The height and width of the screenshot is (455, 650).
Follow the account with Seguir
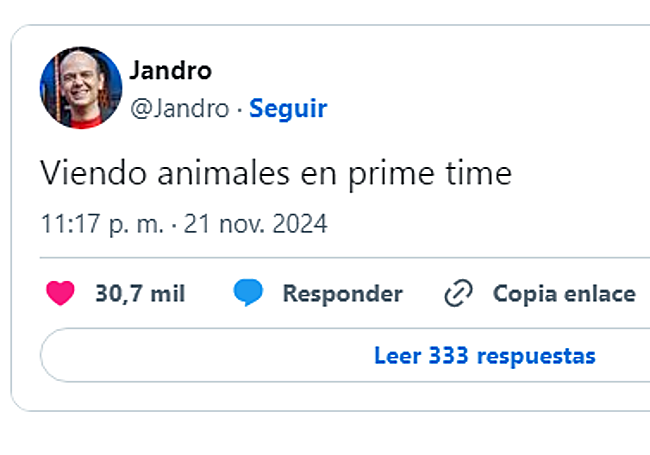pos(288,108)
